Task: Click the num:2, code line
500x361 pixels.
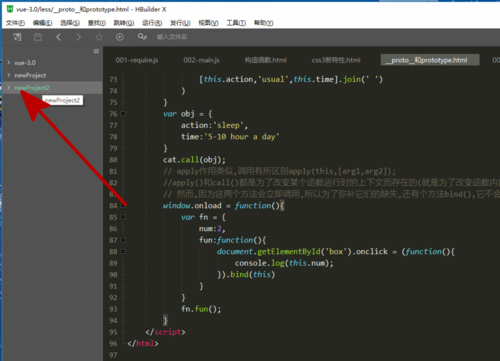Action: [212, 229]
